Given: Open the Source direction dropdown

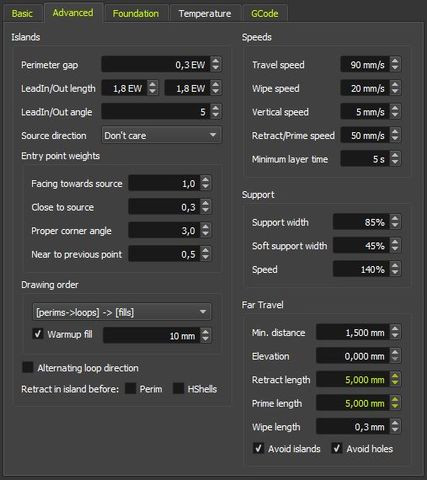Looking at the screenshot, I should coord(162,135).
